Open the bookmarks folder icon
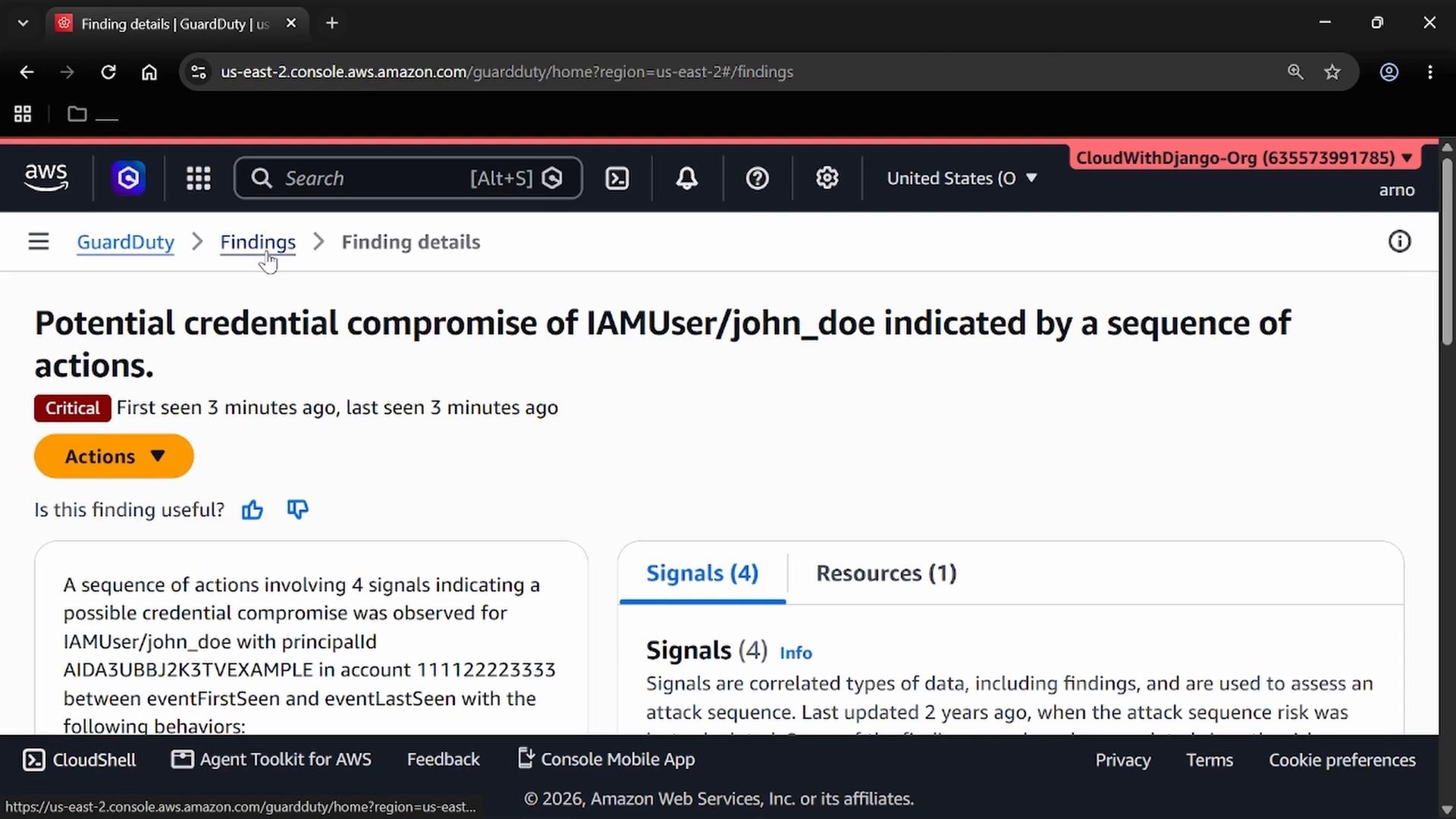The width and height of the screenshot is (1456, 819). point(77,115)
